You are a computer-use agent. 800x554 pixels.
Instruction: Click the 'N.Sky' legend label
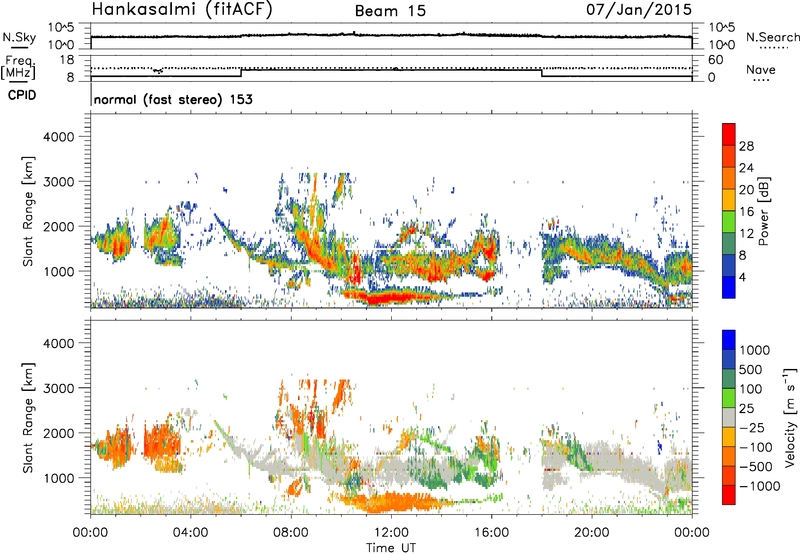coord(19,38)
